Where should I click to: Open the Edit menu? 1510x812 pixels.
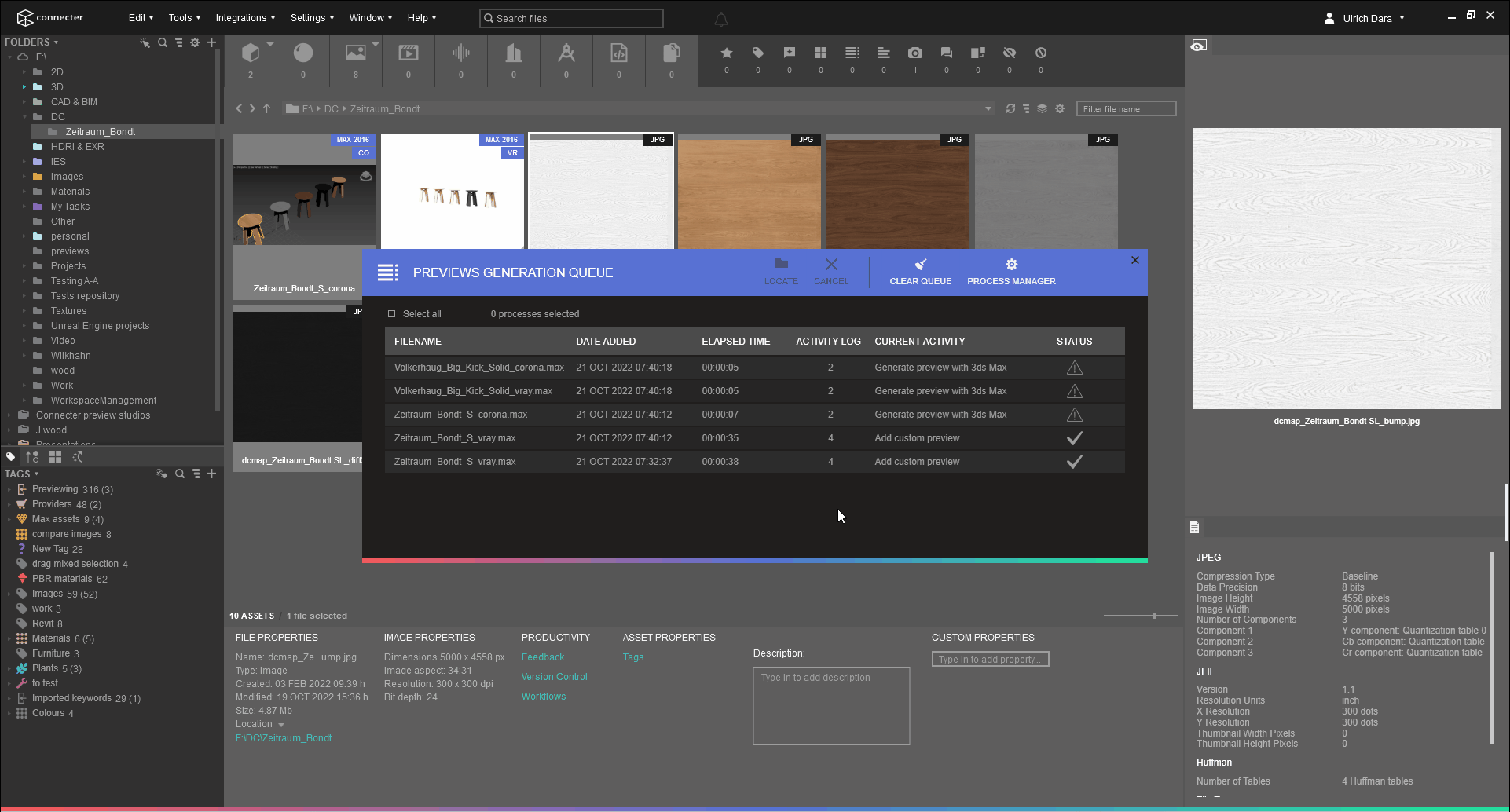tap(141, 18)
